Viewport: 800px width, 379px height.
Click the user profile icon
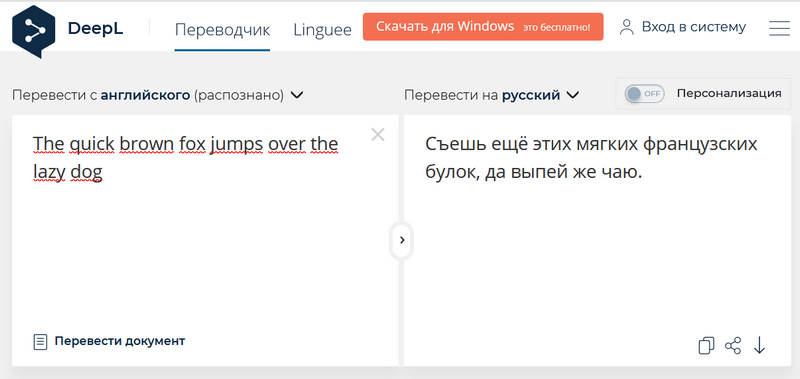point(626,27)
